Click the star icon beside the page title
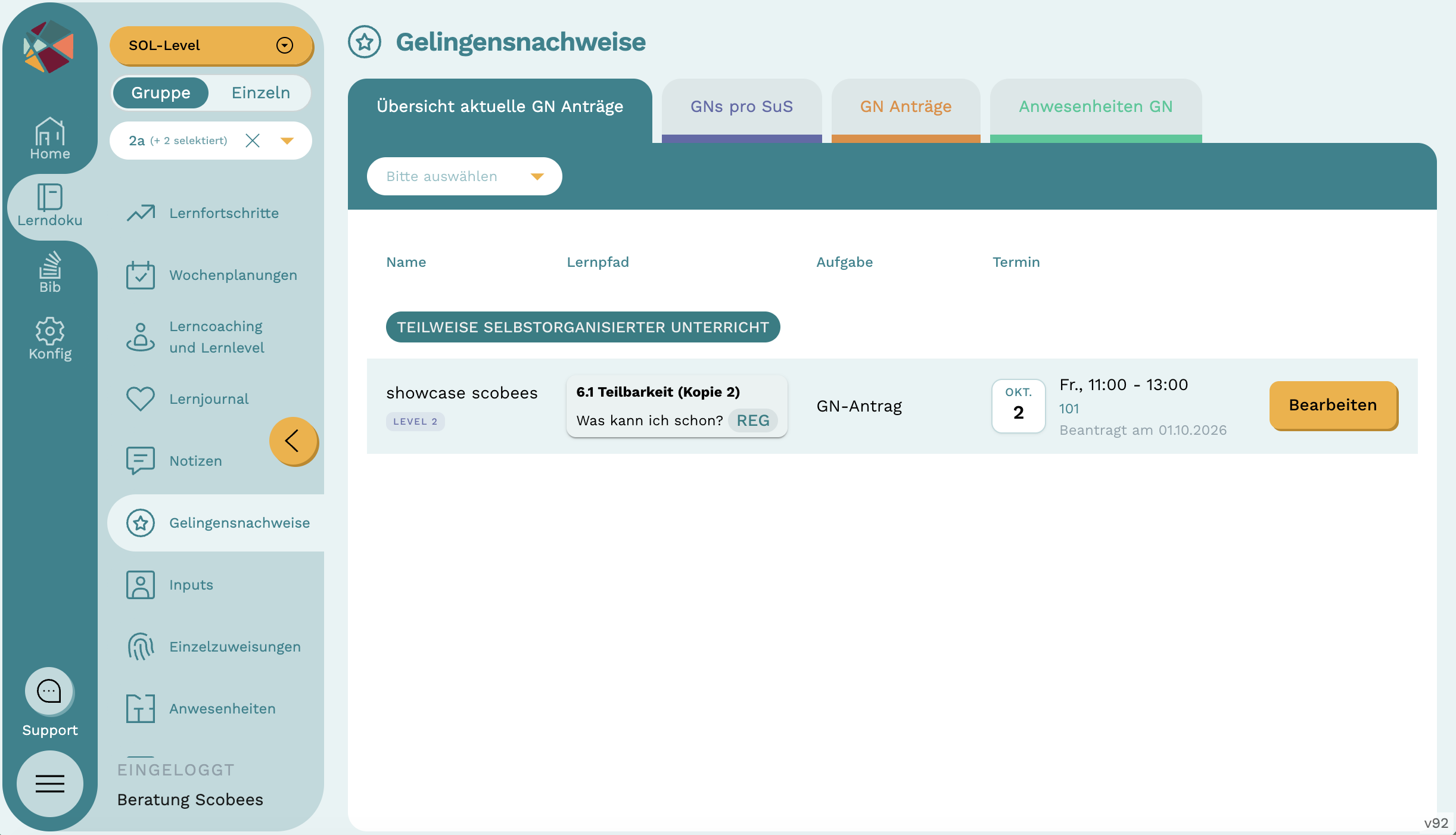 365,42
